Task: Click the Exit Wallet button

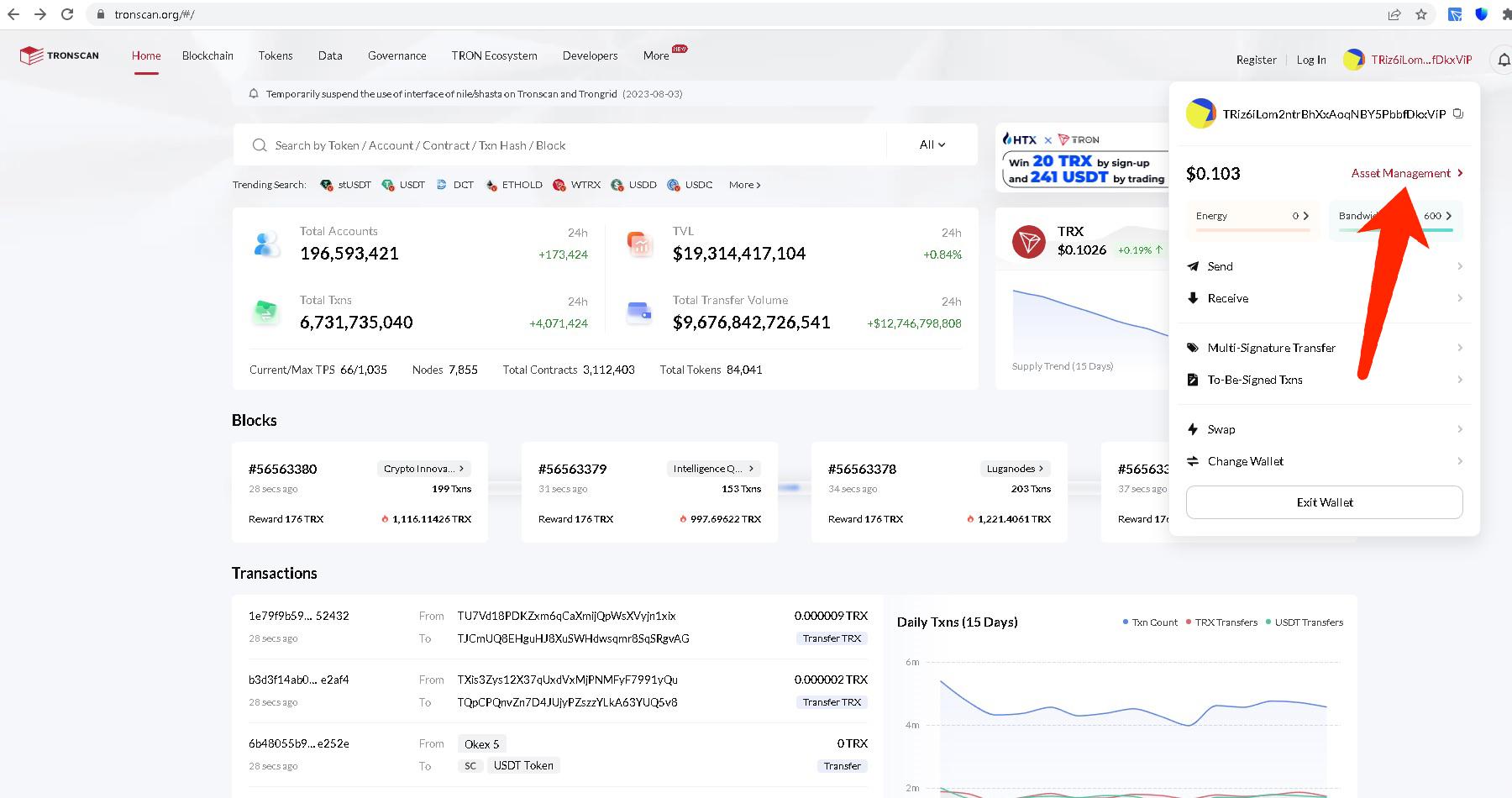Action: [1325, 502]
